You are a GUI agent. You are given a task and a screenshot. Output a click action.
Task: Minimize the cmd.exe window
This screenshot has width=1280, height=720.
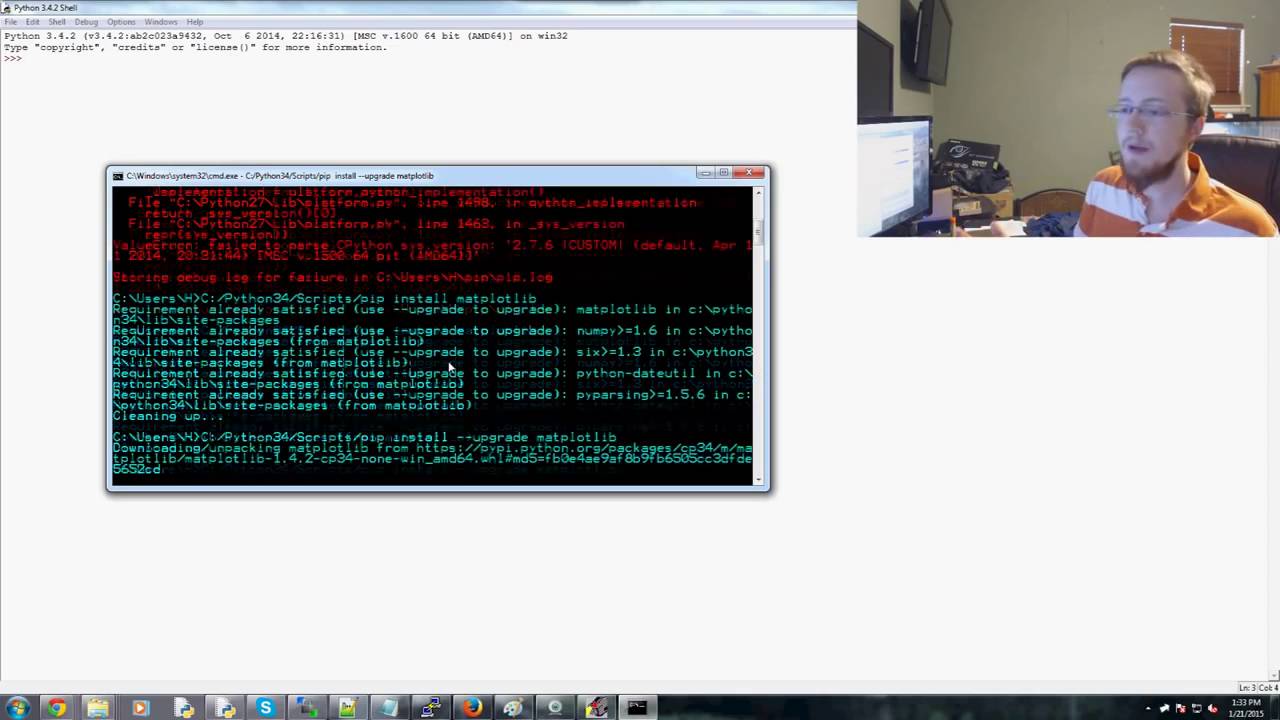click(x=705, y=173)
